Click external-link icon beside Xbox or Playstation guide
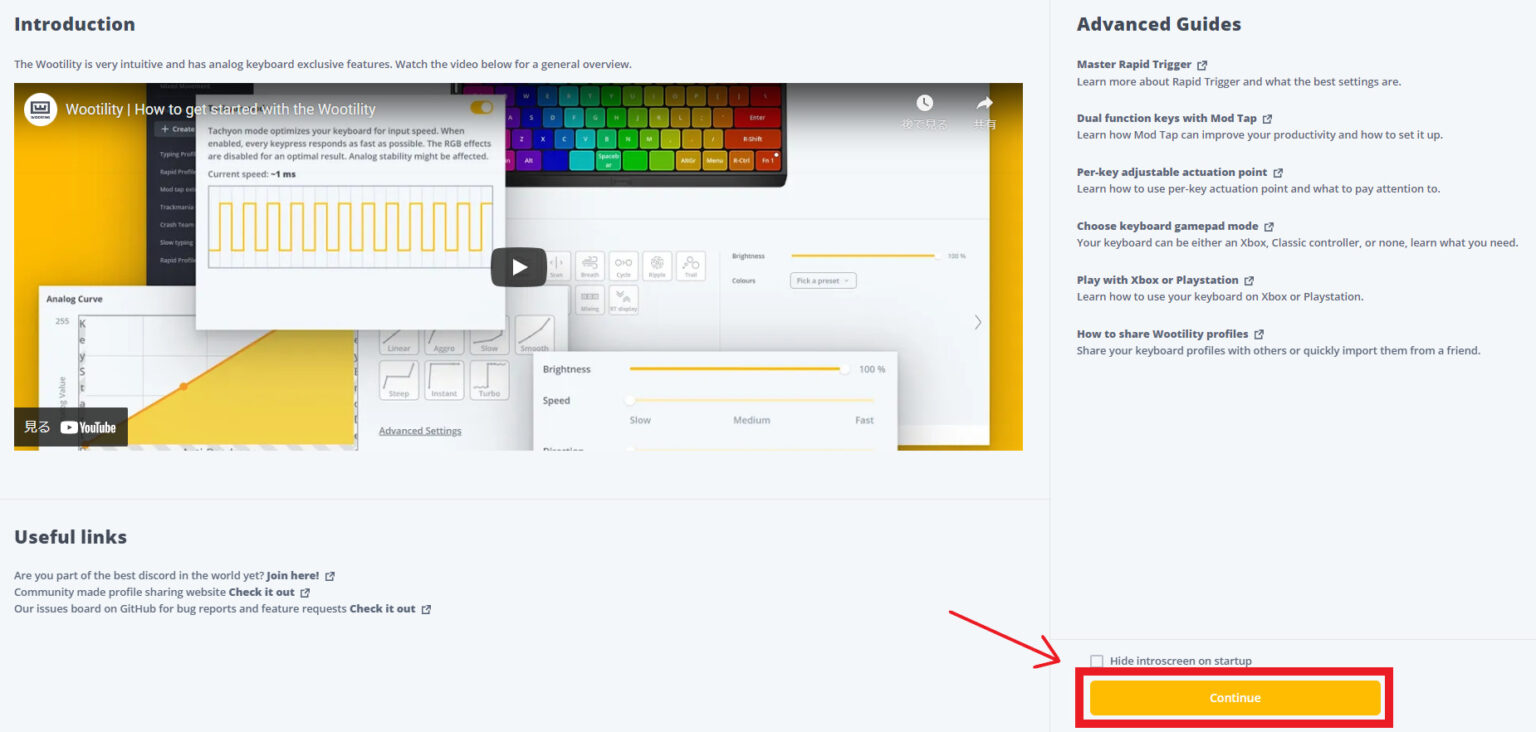1536x732 pixels. (x=1249, y=281)
